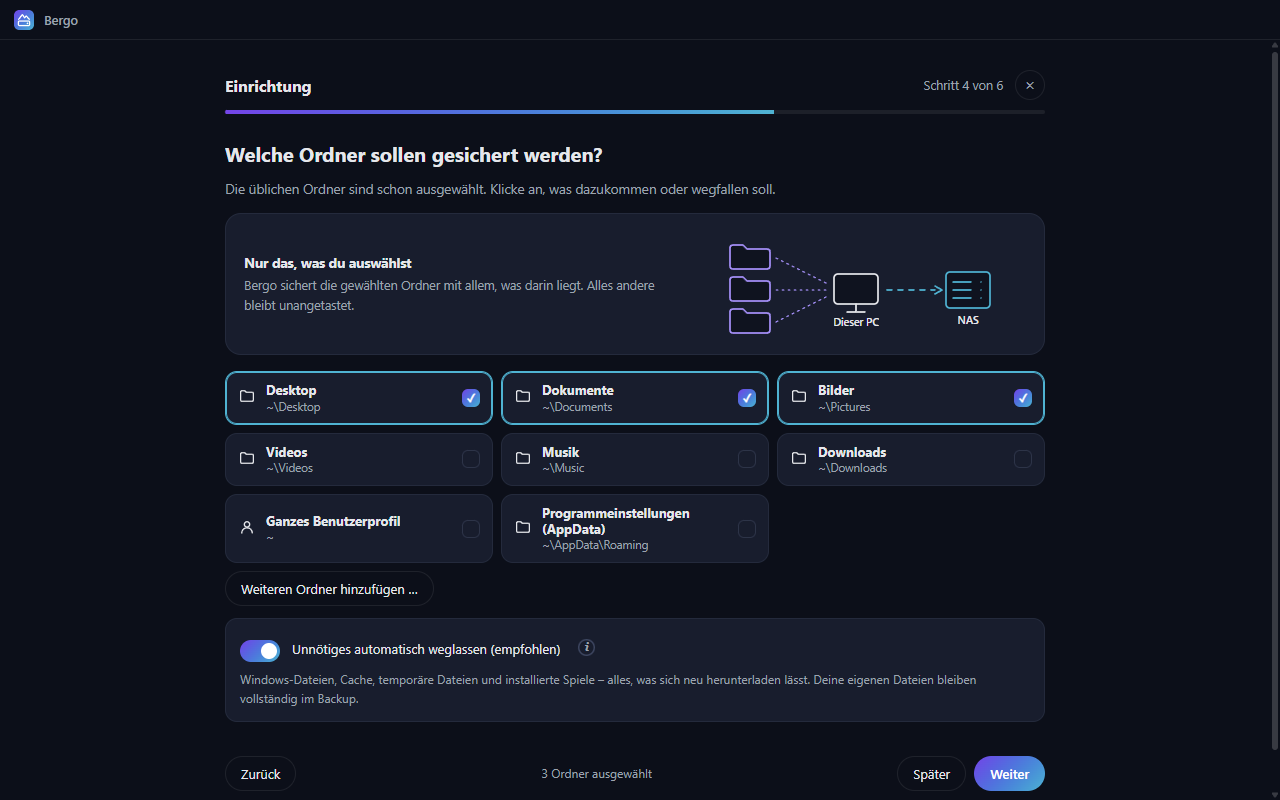Image resolution: width=1280 pixels, height=800 pixels.
Task: Click the setup progress bar
Action: (635, 112)
